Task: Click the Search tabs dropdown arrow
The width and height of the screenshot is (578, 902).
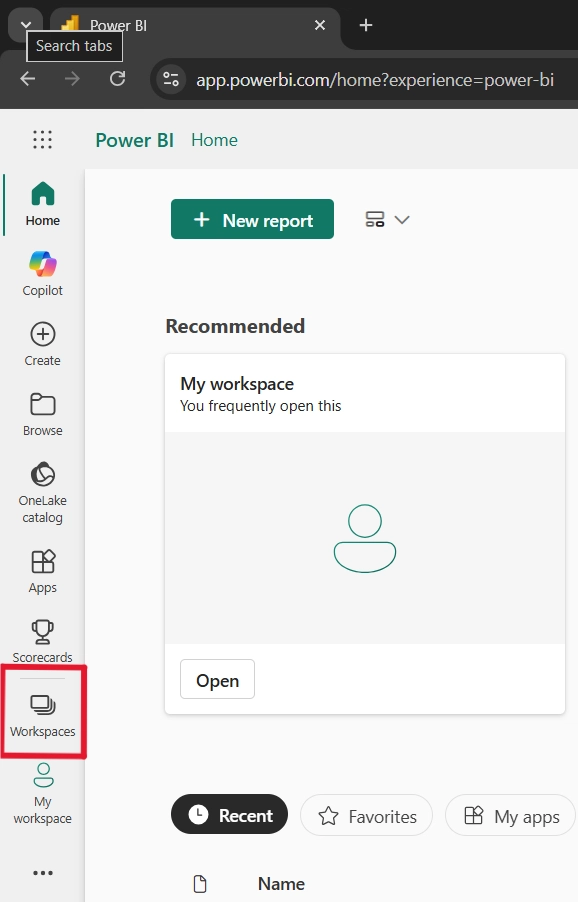Action: coord(25,25)
